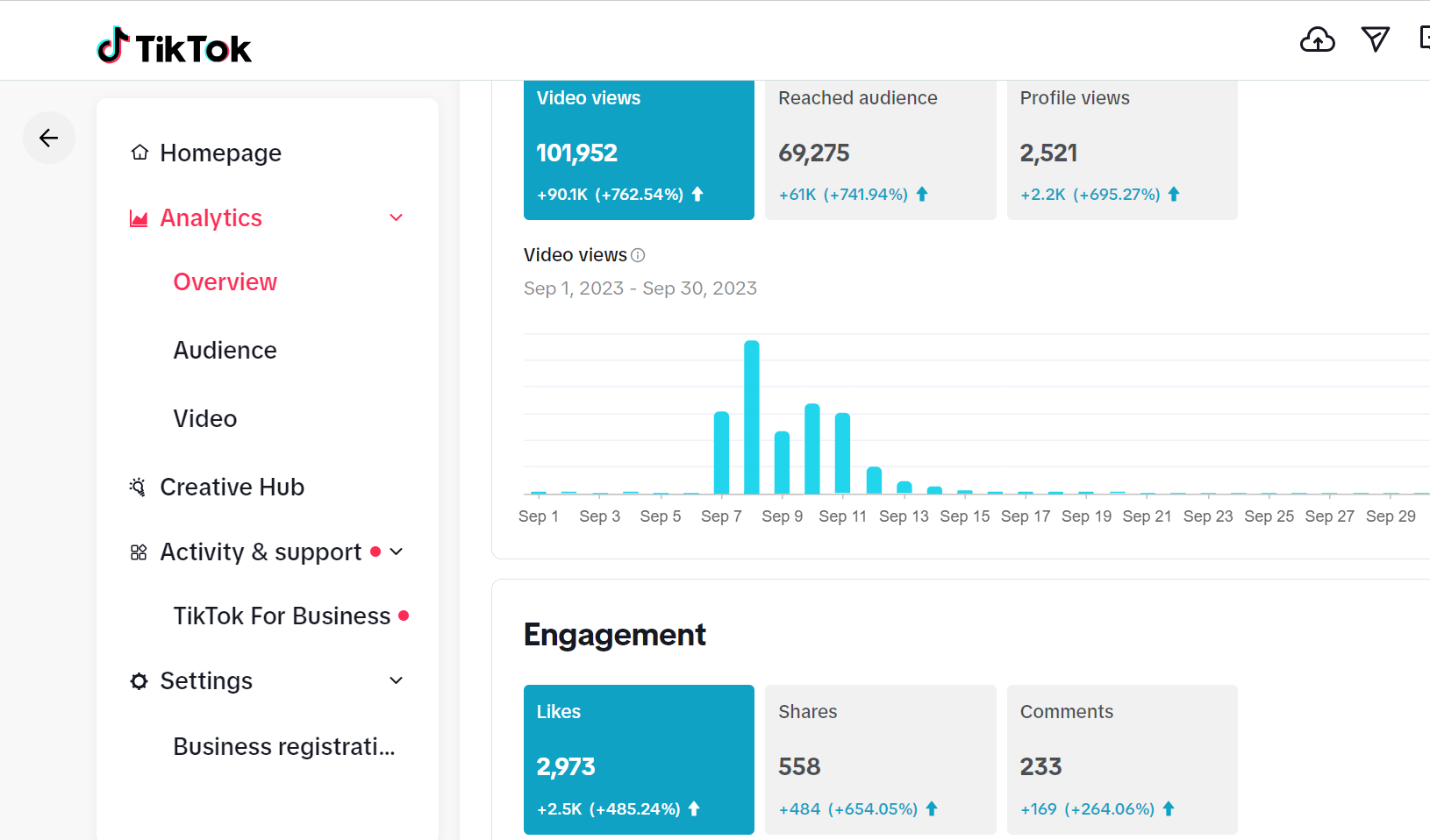The width and height of the screenshot is (1430, 840).
Task: Expand the Settings chevron
Action: (x=397, y=680)
